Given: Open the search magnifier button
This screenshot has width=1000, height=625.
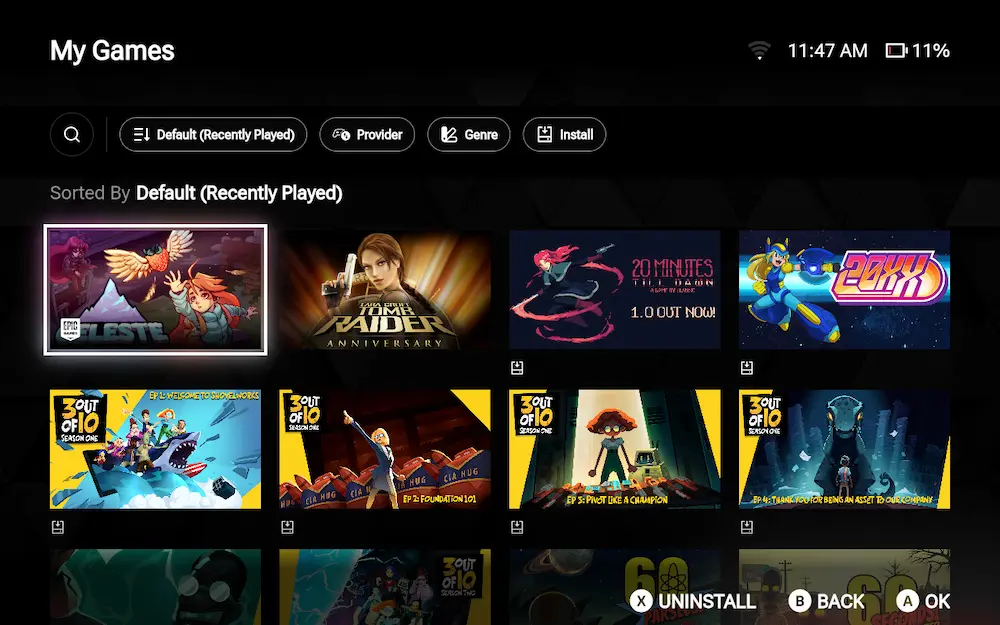Looking at the screenshot, I should coord(72,135).
